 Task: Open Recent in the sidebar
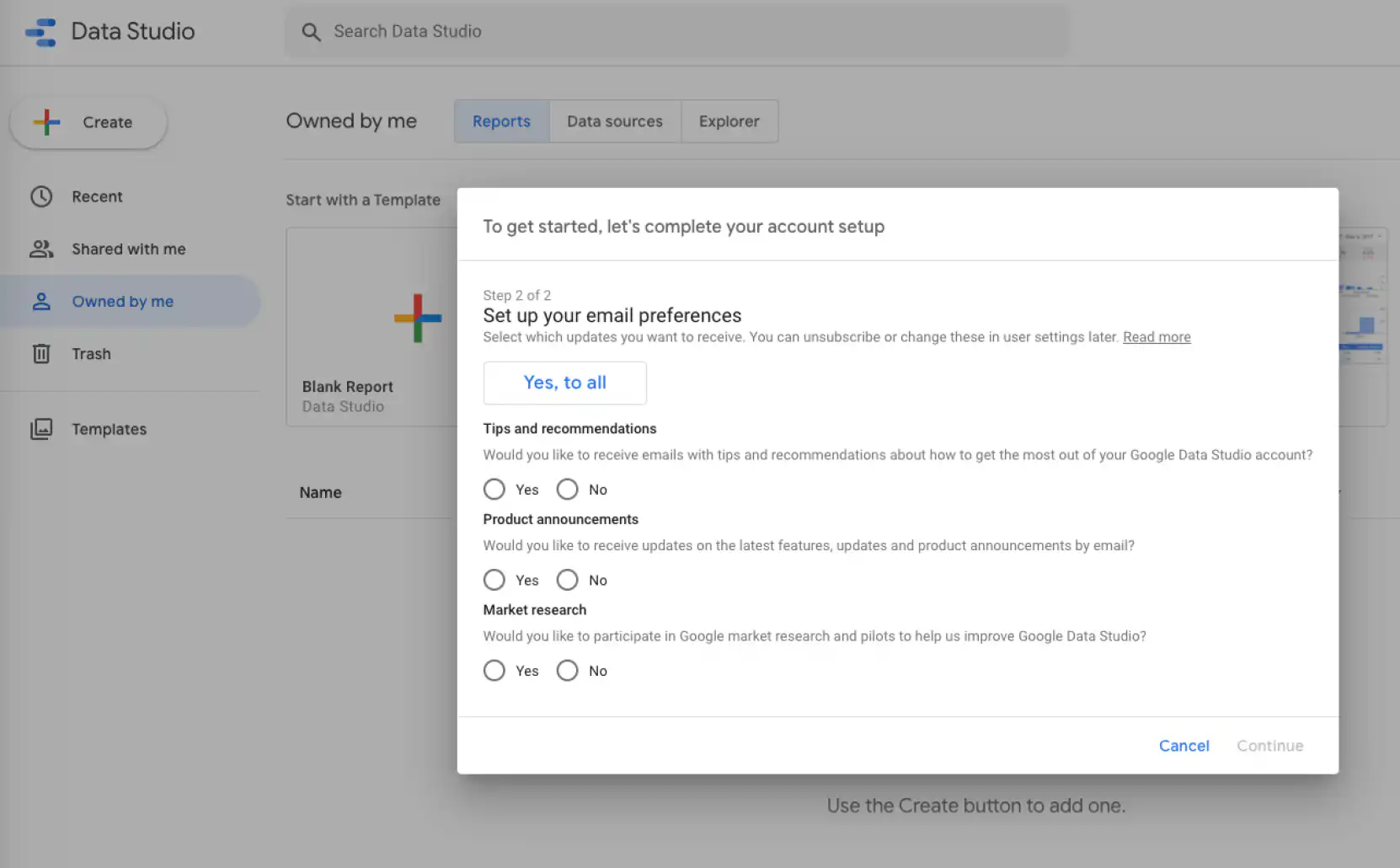click(131, 196)
